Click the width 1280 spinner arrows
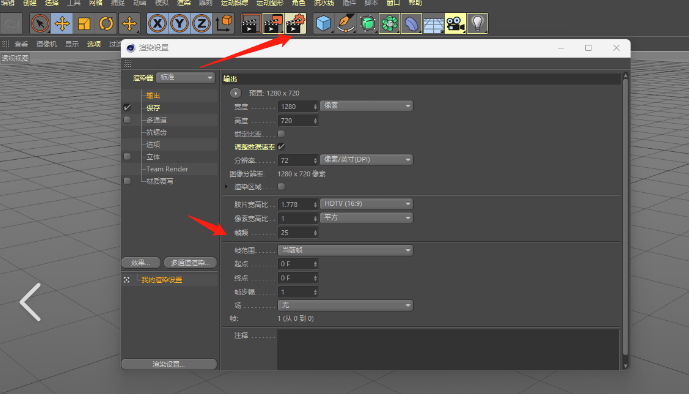Image resolution: width=689 pixels, height=394 pixels. 315,107
